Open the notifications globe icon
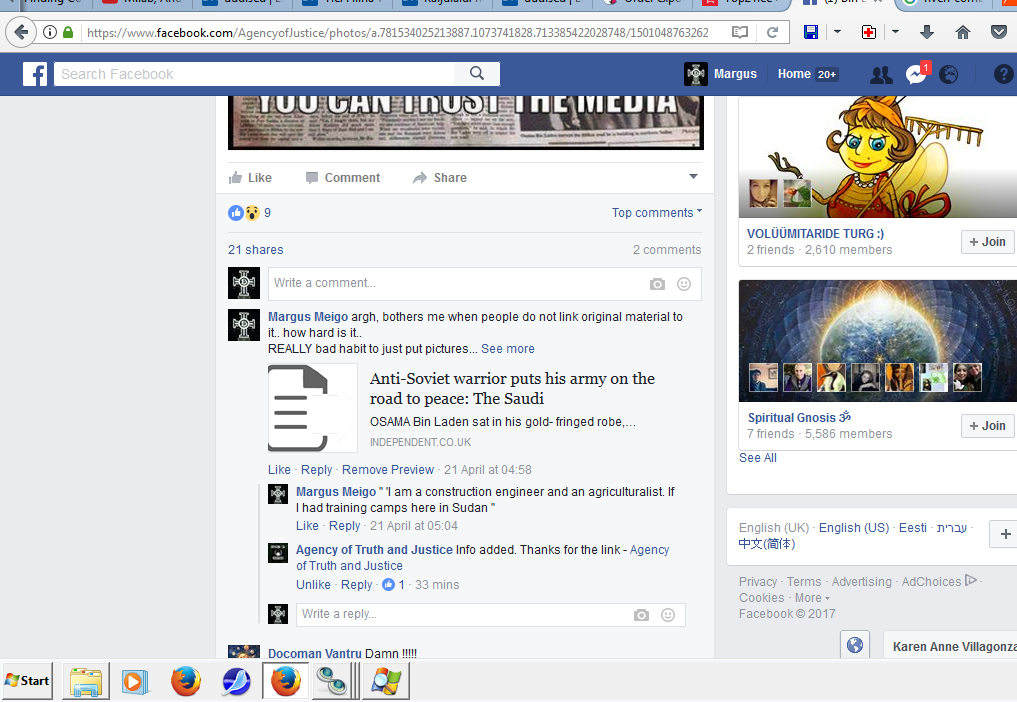The image size is (1017, 702). (x=948, y=75)
